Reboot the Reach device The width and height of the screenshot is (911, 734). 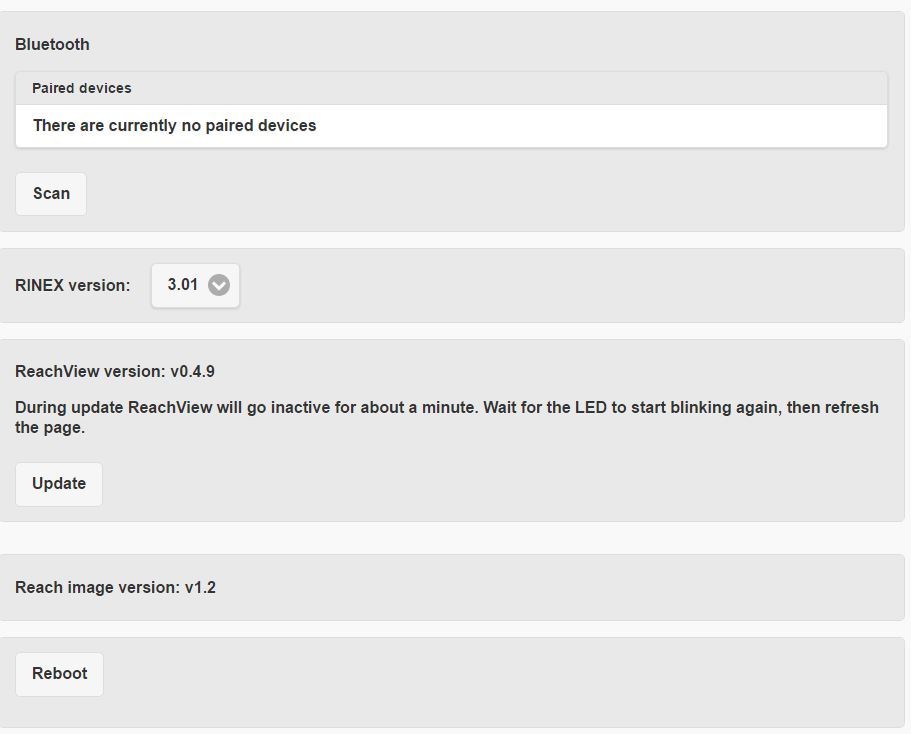coord(59,674)
